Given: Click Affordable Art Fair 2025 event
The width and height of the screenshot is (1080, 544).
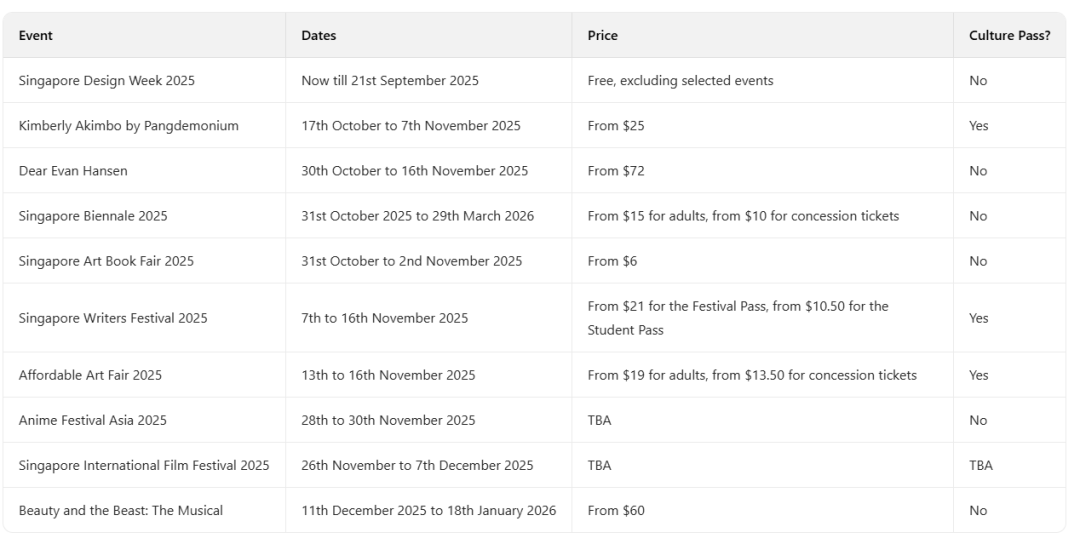Looking at the screenshot, I should tap(90, 375).
